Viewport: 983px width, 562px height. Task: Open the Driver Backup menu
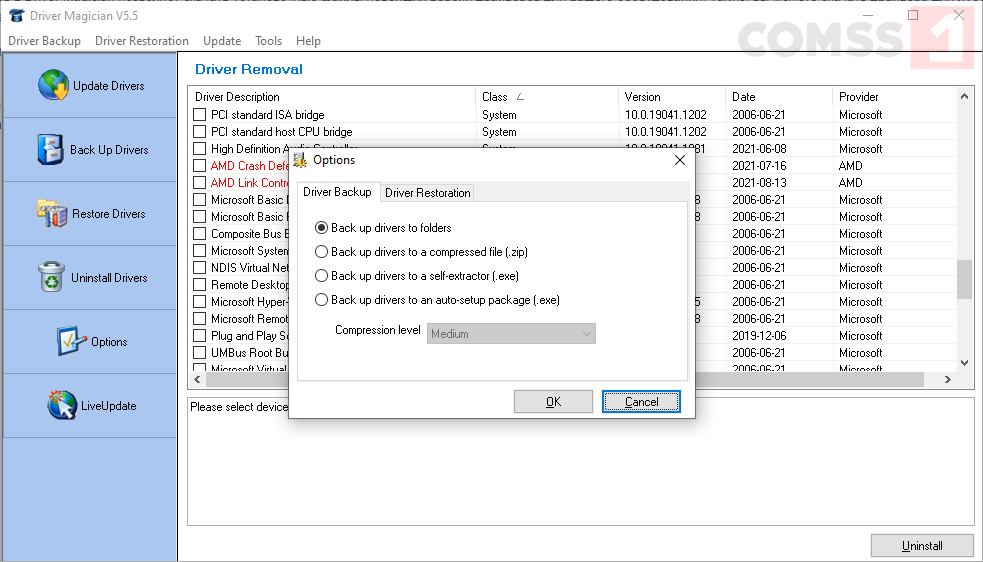[45, 41]
